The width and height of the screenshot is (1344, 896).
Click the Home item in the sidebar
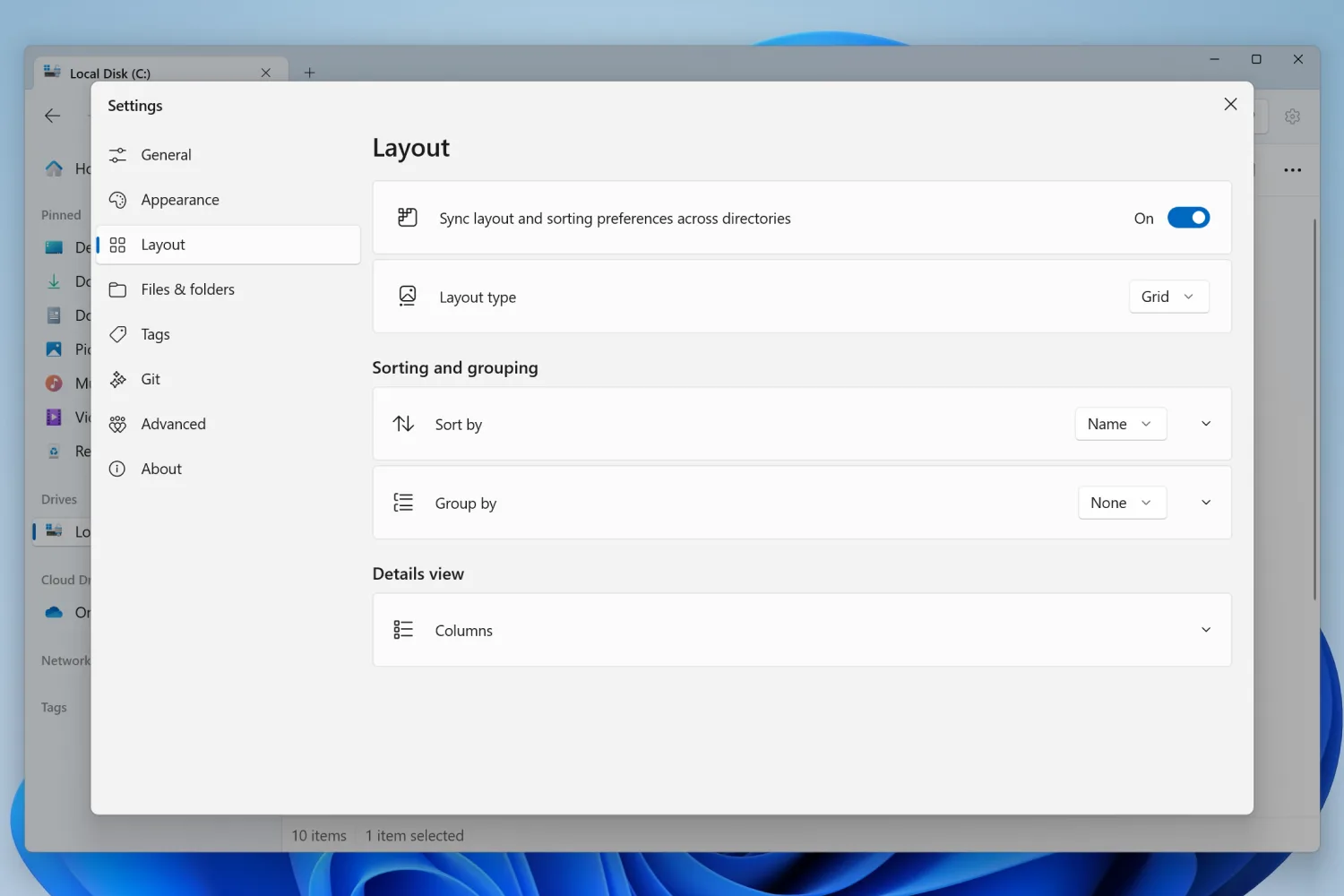point(54,168)
